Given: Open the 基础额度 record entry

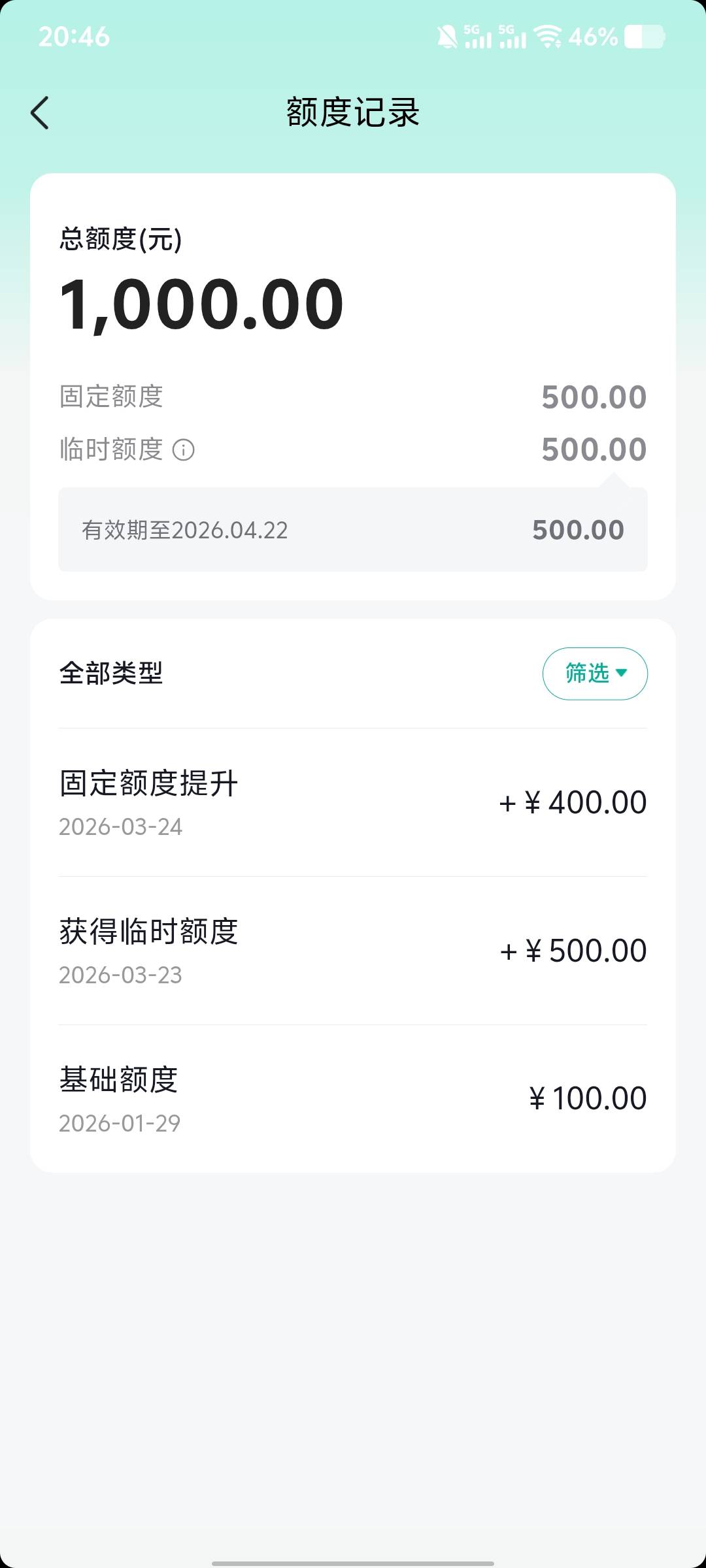Looking at the screenshot, I should click(x=353, y=1099).
